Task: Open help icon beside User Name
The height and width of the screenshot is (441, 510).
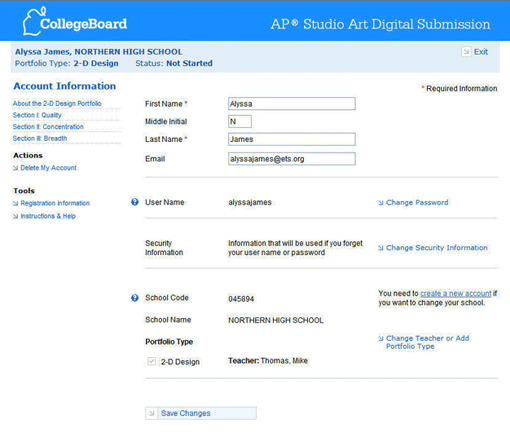Action: [135, 202]
